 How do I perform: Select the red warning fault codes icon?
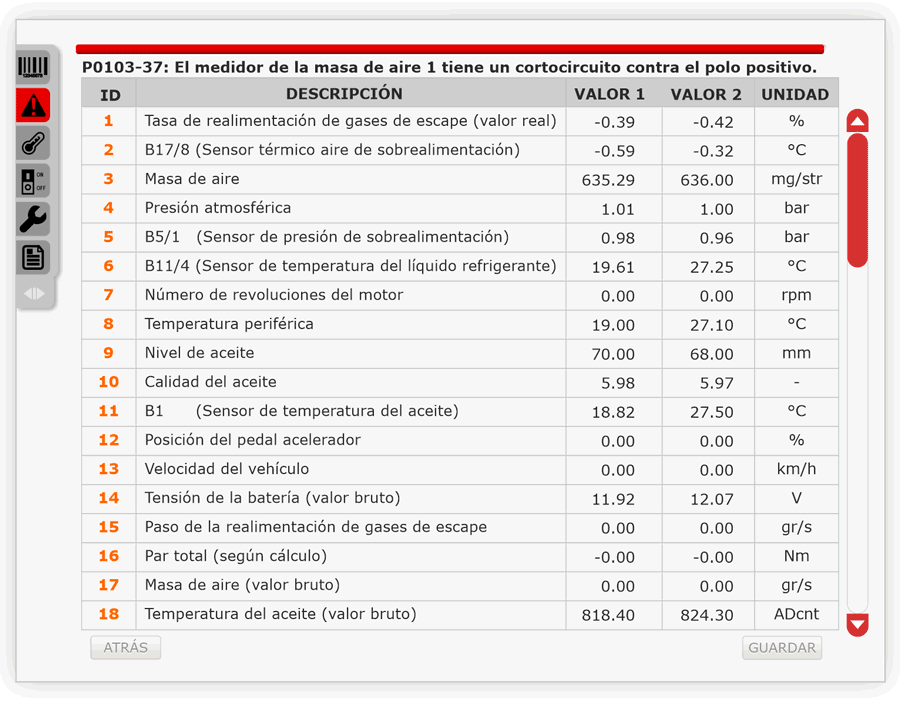coord(33,105)
